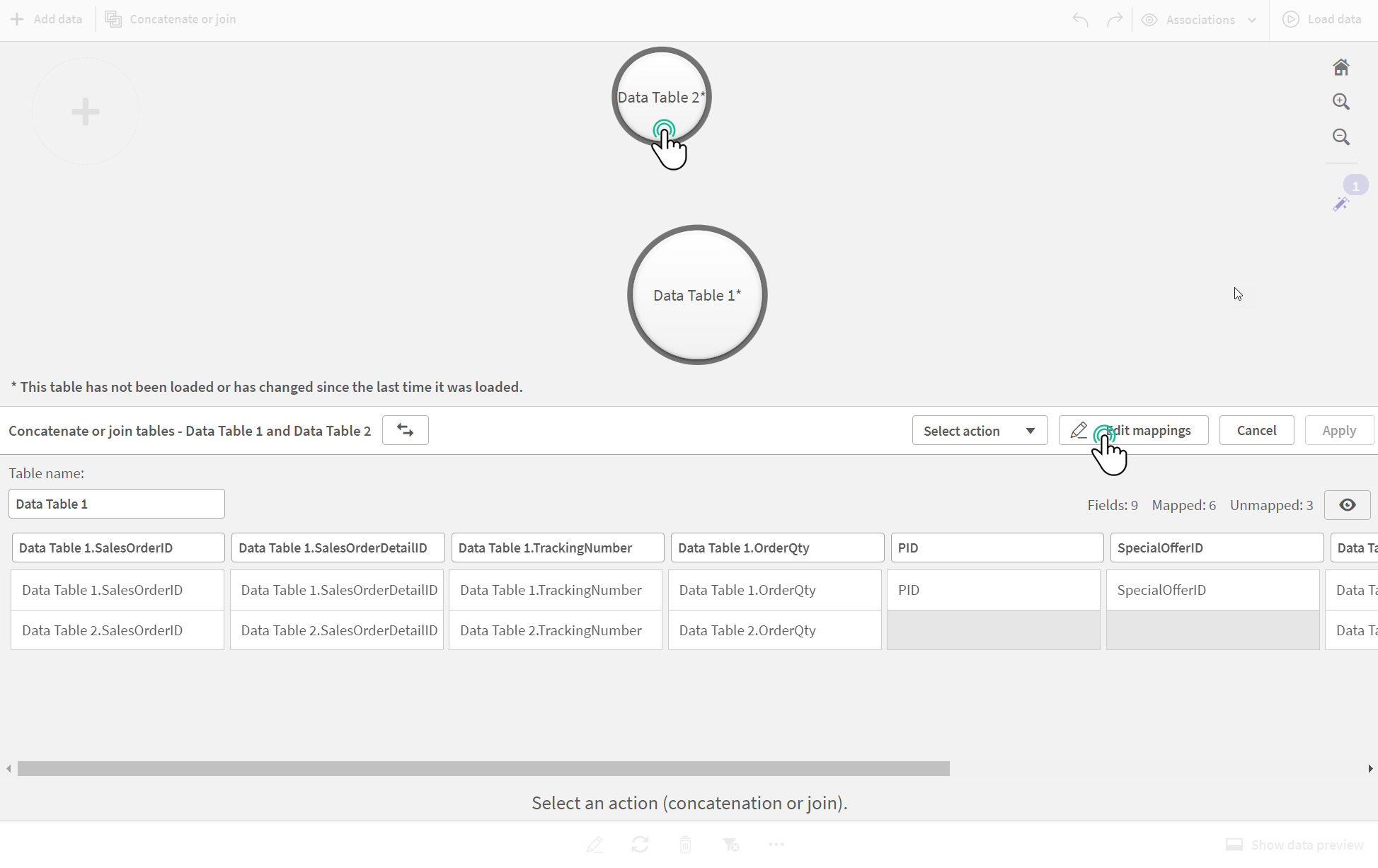The image size is (1378, 868).
Task: Click the Associations icon
Action: 1153,19
